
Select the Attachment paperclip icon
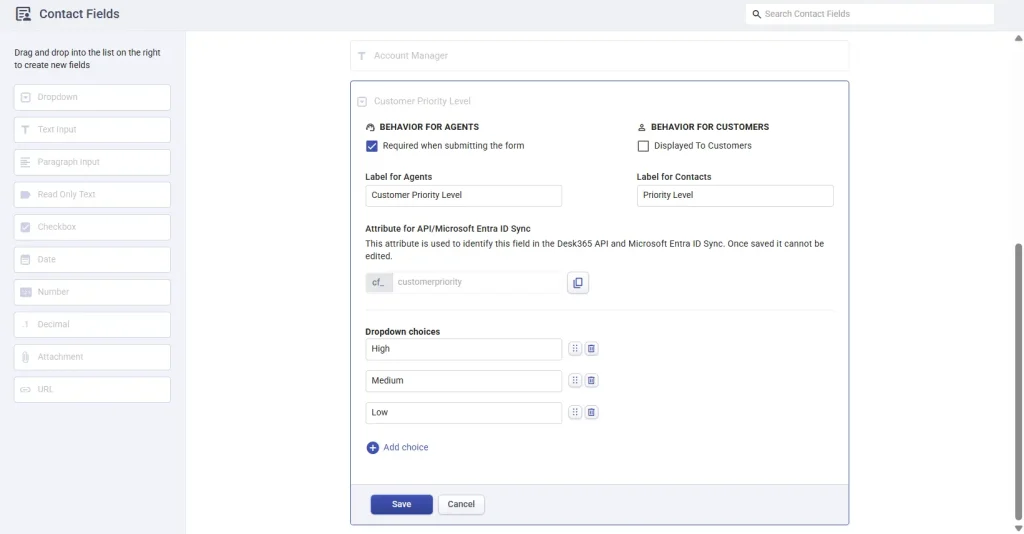pos(25,357)
